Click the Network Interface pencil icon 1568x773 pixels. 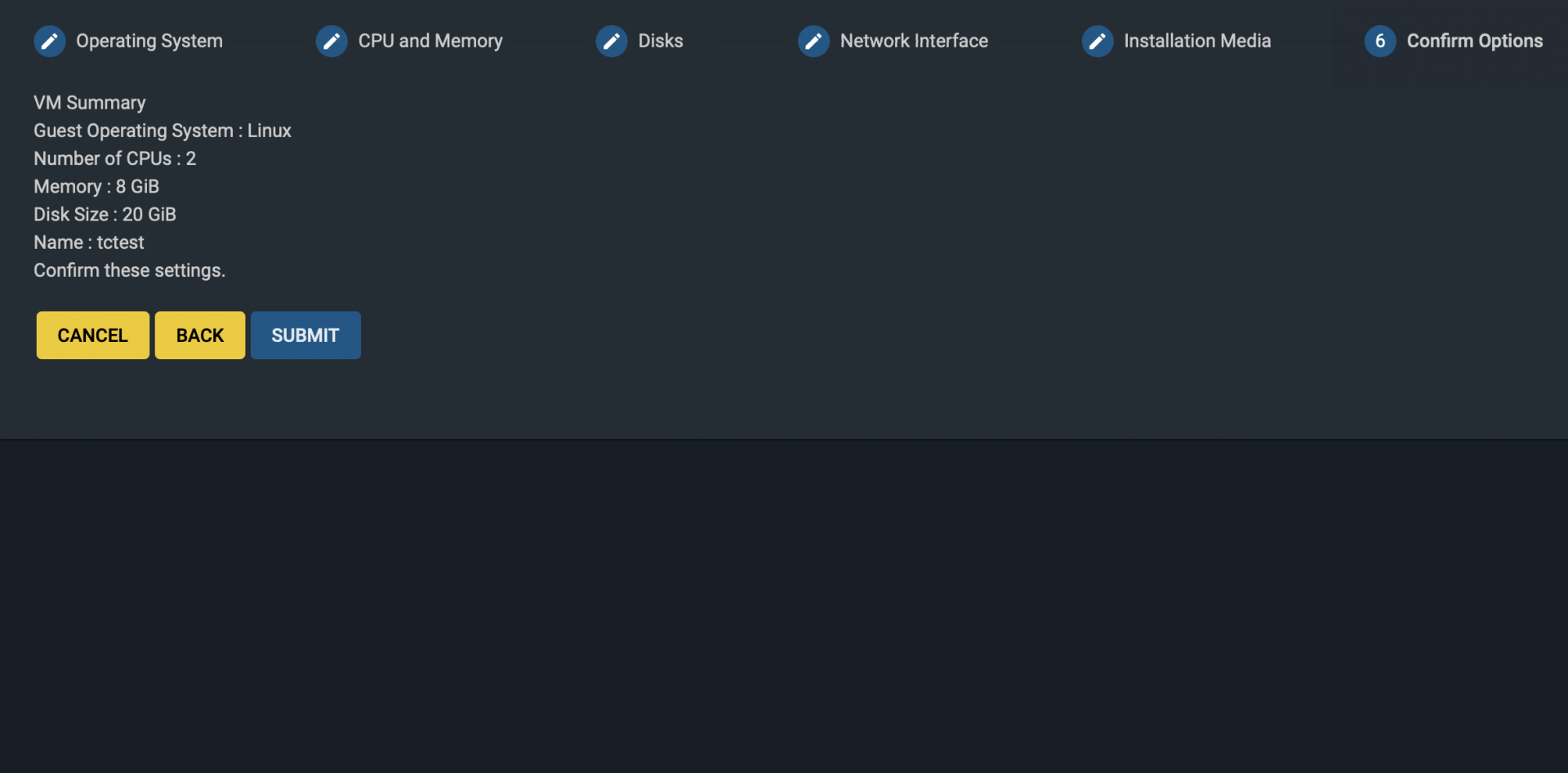tap(813, 41)
